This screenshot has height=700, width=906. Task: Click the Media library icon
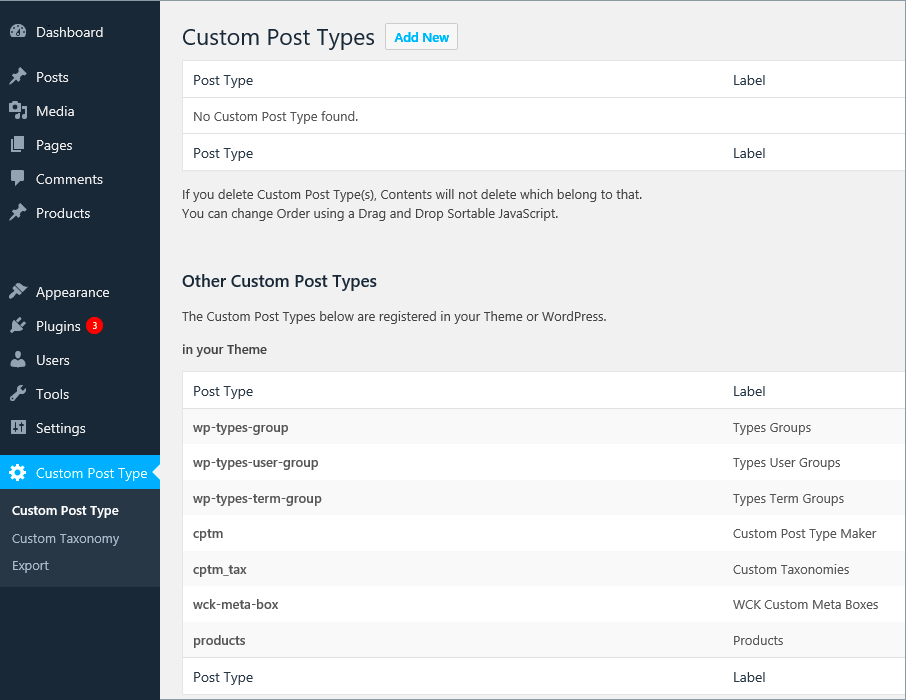coord(18,110)
